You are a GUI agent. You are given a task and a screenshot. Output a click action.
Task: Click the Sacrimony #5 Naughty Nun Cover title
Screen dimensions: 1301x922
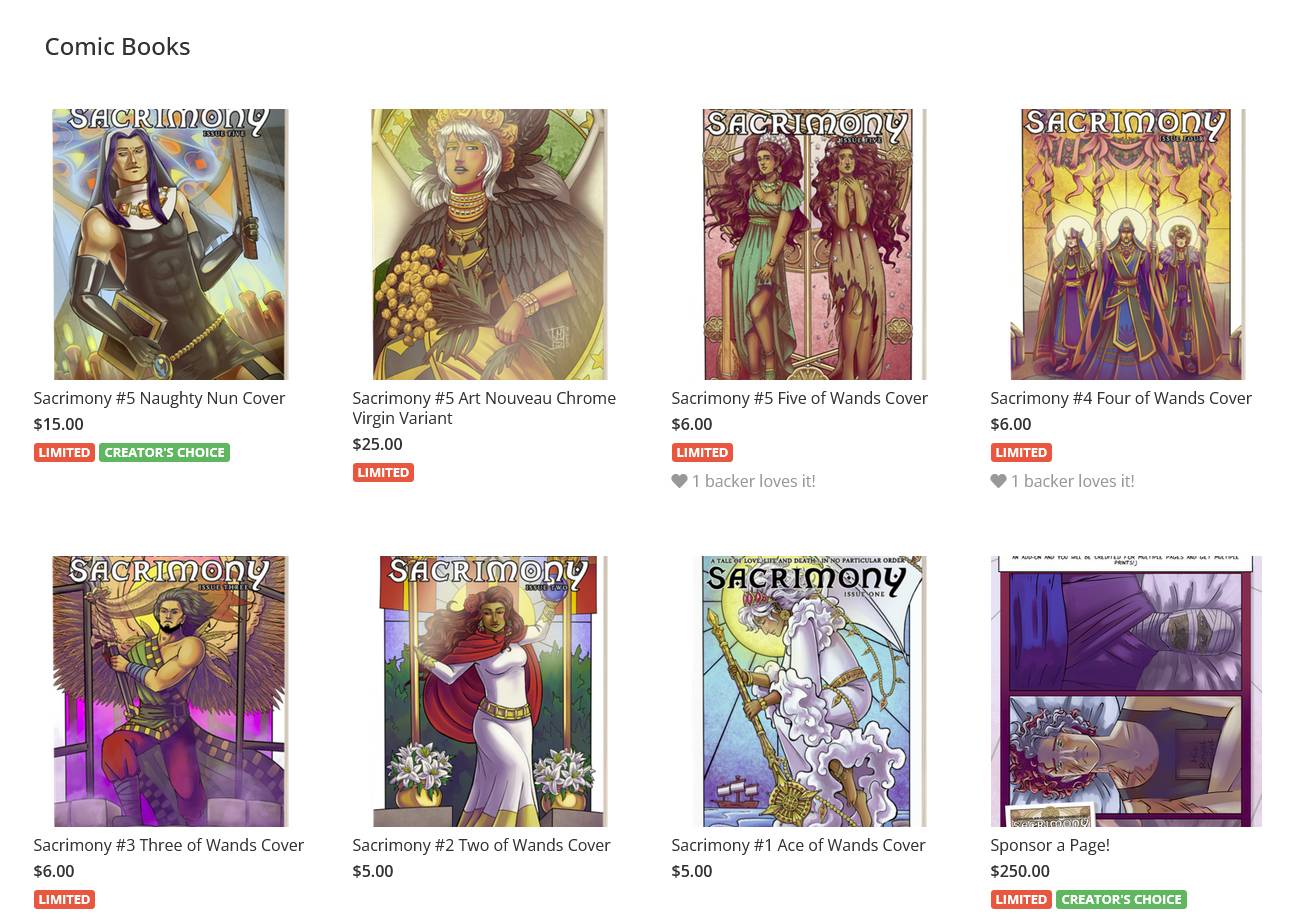(159, 398)
